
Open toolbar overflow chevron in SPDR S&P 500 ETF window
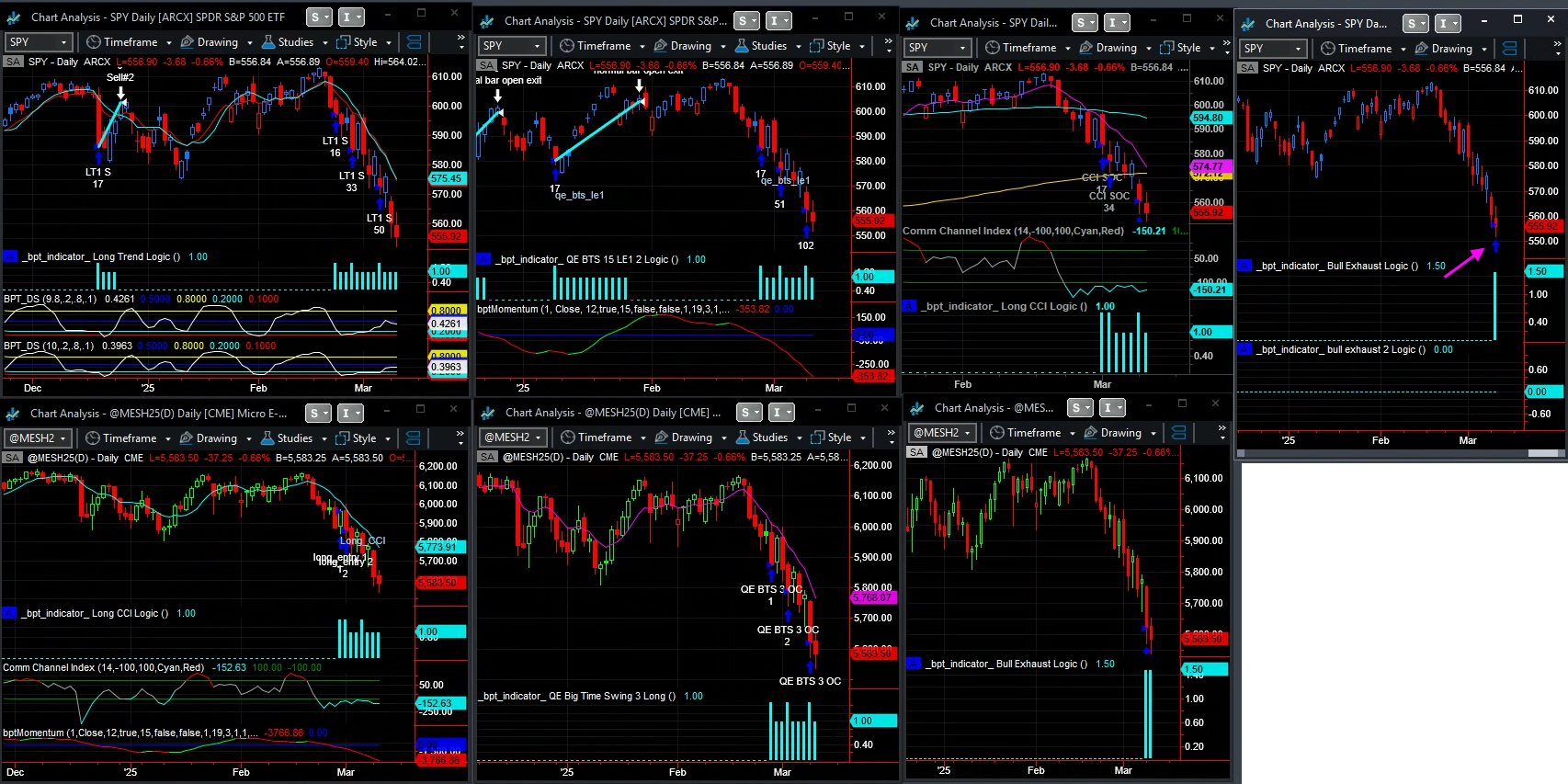461,42
